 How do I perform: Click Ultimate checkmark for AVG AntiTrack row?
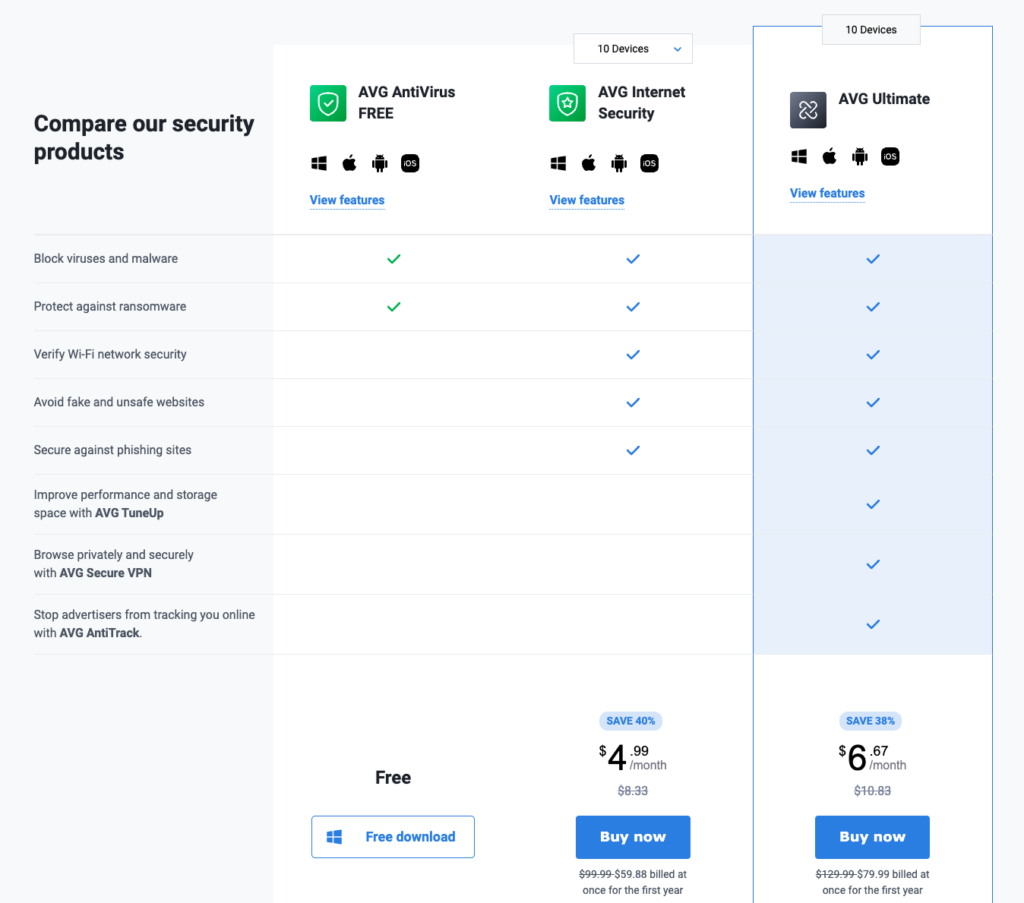pyautogui.click(x=873, y=624)
